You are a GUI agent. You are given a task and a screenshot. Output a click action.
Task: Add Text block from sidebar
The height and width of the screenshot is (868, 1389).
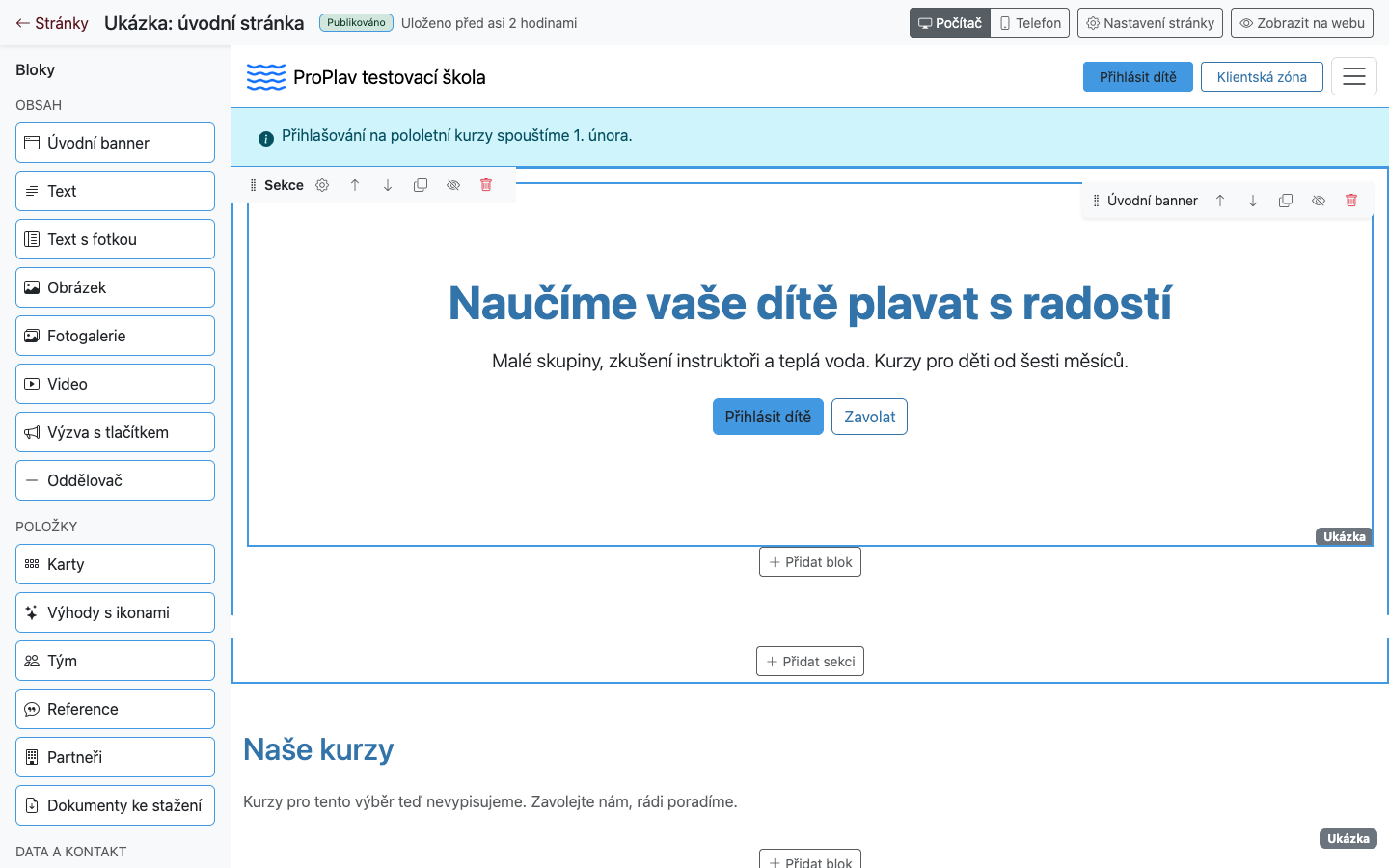(x=115, y=191)
